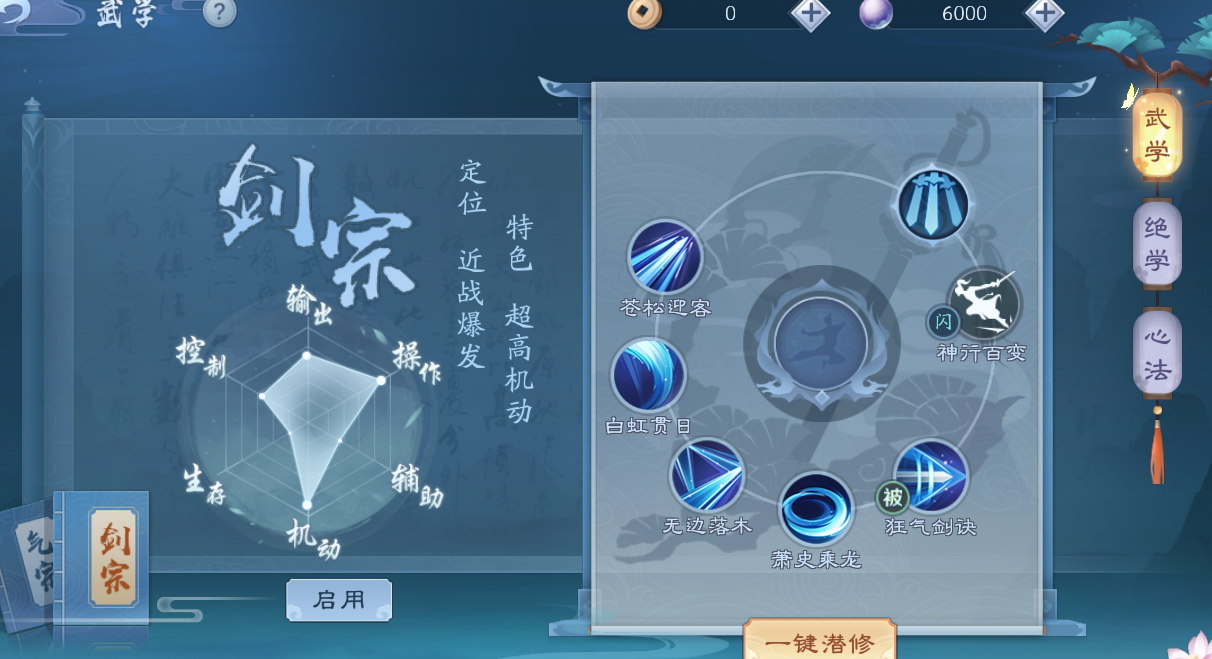Click the 一键潜修 button
Screen dimensions: 1212x659
[x=820, y=640]
